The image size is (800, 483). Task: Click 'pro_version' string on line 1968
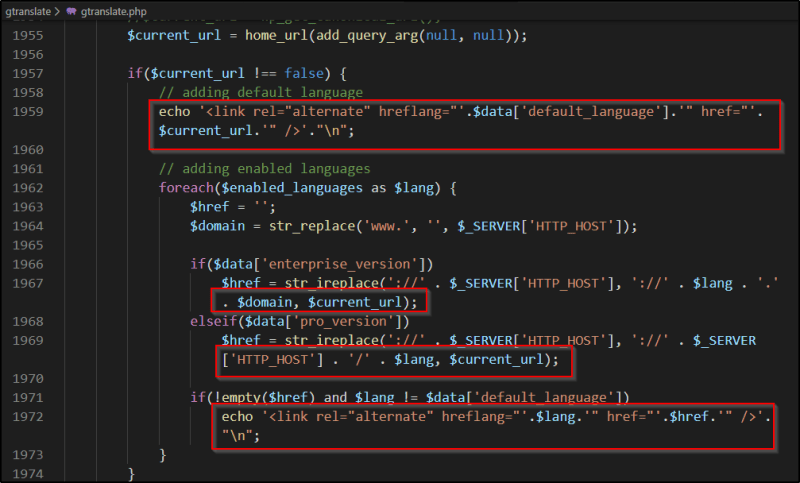[x=343, y=321]
